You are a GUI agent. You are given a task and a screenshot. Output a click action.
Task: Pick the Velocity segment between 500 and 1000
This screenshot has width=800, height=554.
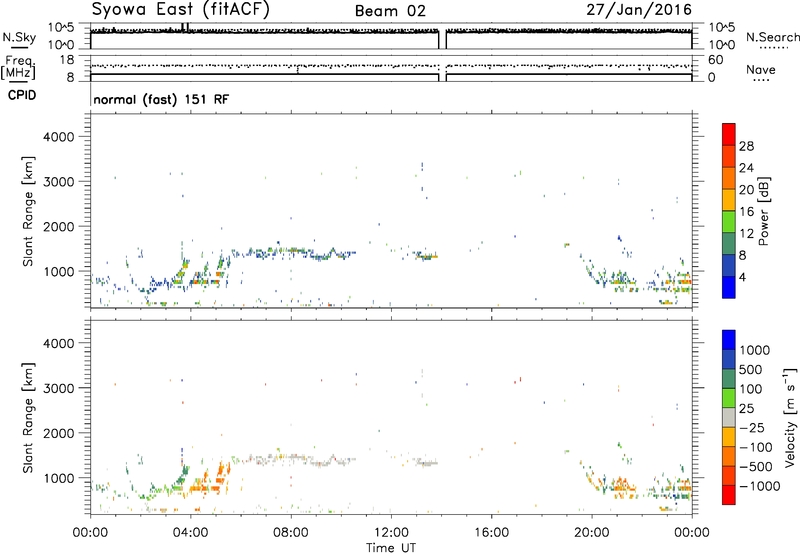point(729,359)
